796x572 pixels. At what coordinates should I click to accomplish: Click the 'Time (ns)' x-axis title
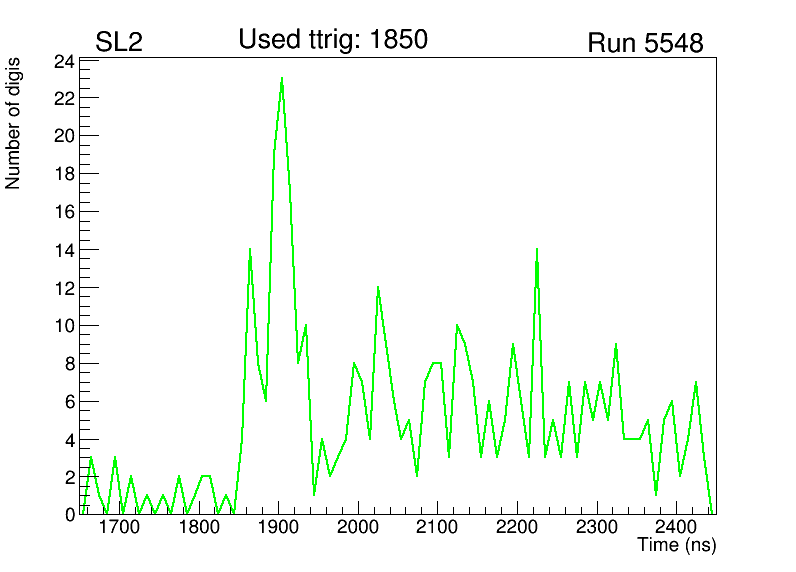click(676, 546)
